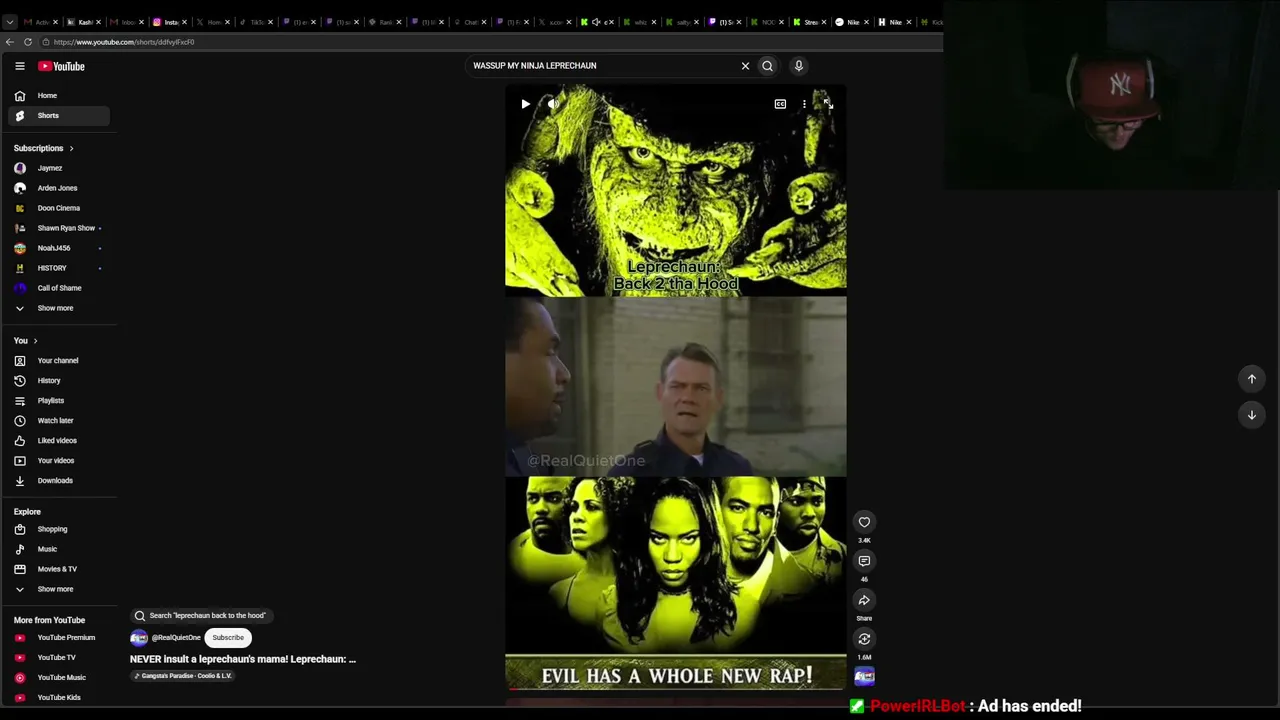Screen dimensions: 1280x720
Task: Go to YouTube home via the logo
Action: click(x=62, y=66)
